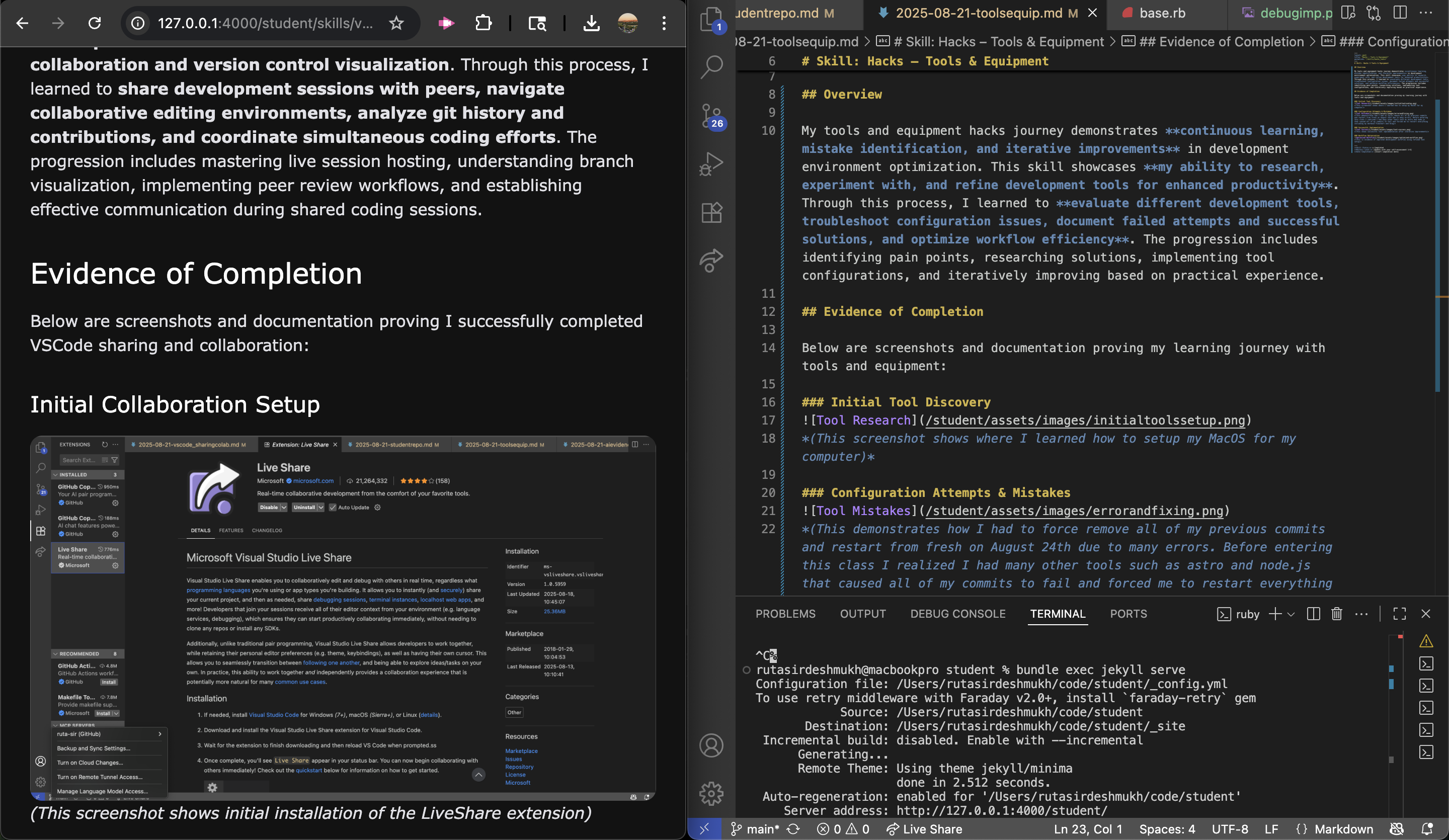Screen dimensions: 1449x840
Task: Open the pink extension icon in the browser toolbar
Action: (x=446, y=23)
